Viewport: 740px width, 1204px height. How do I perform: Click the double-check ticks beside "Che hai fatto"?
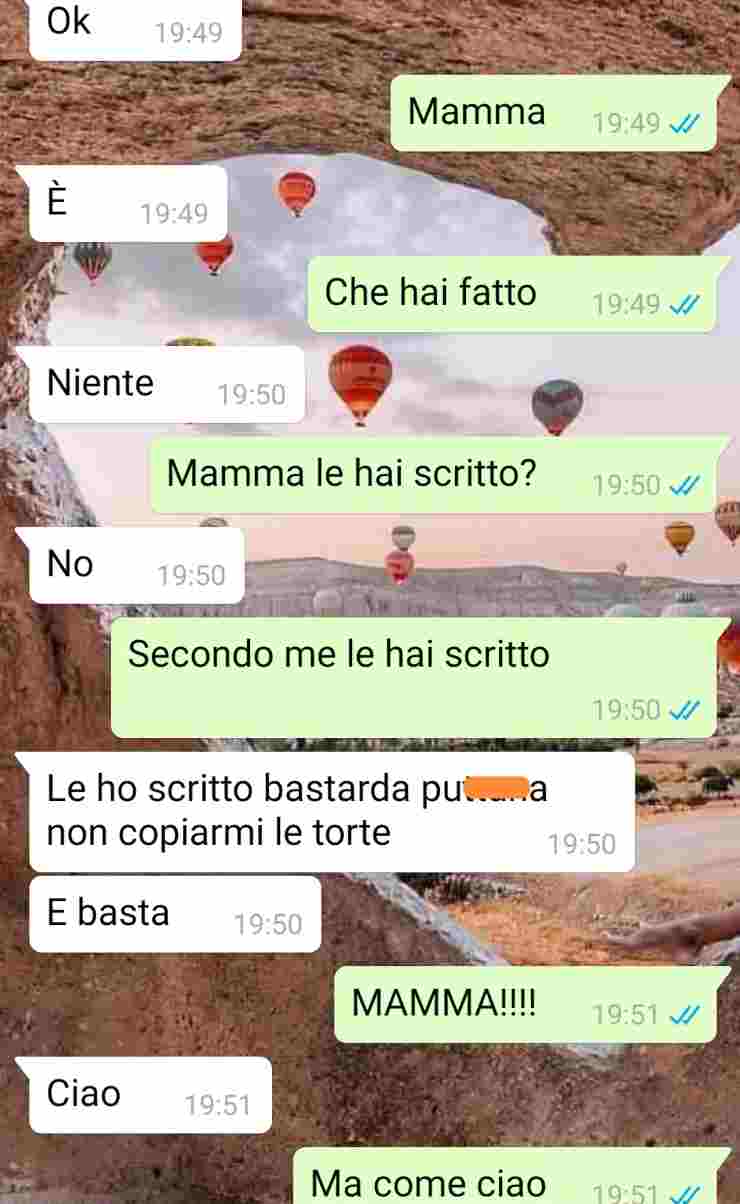[686, 304]
